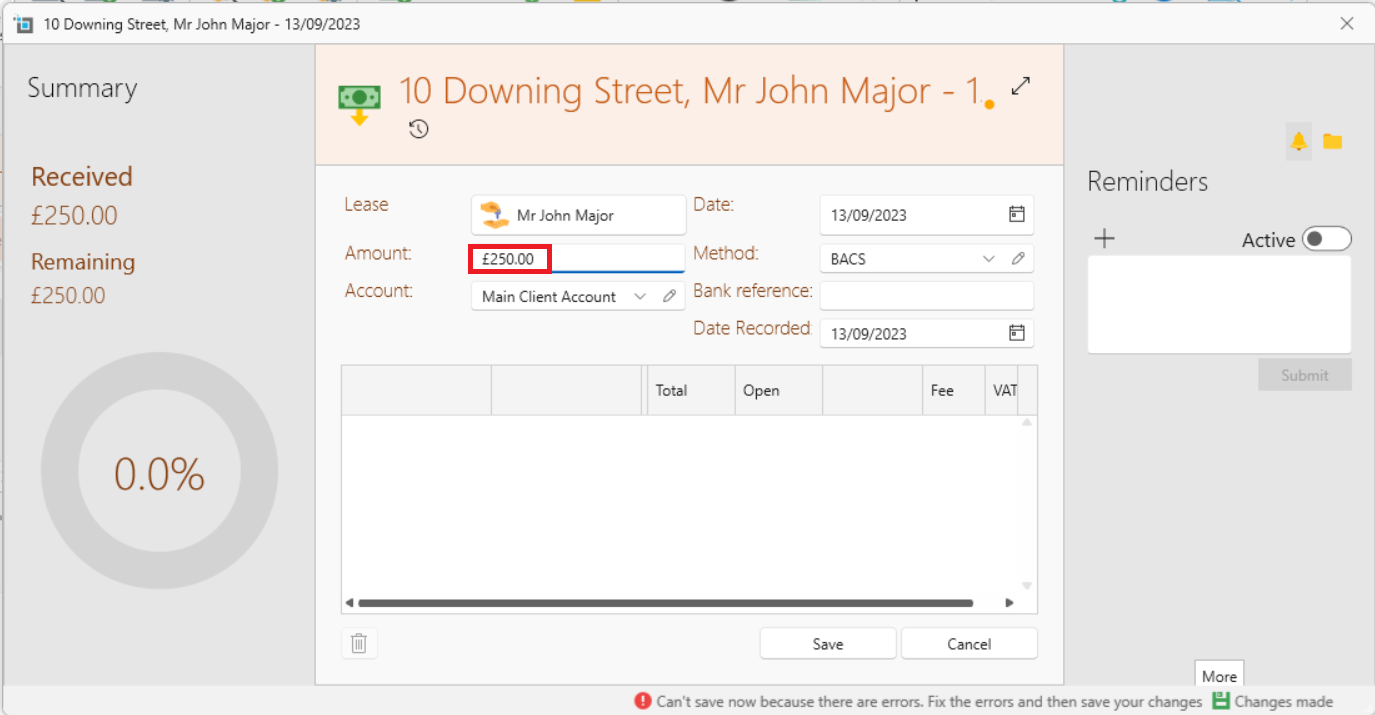Viewport: 1375px width, 715px height.
Task: Click the Cancel button
Action: [x=969, y=644]
